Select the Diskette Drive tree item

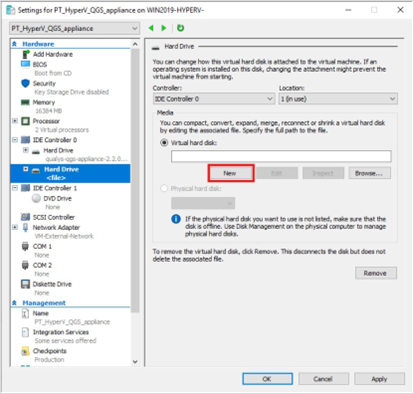point(52,284)
